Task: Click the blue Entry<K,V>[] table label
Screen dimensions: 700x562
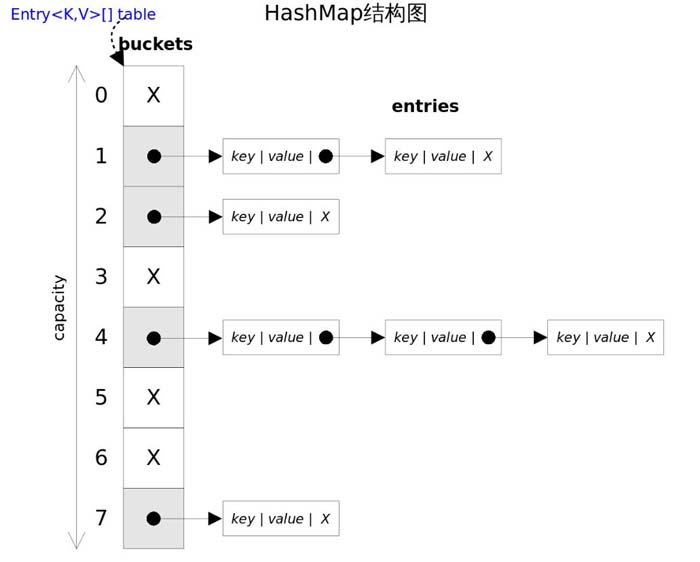Action: [83, 15]
